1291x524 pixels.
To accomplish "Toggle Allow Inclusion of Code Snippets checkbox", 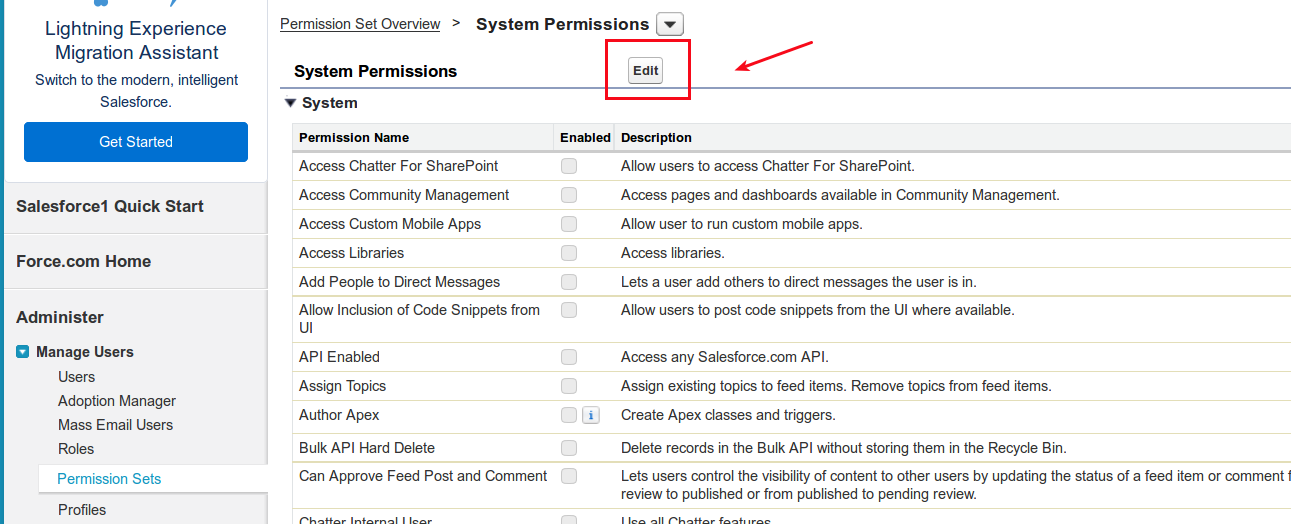I will pos(569,310).
